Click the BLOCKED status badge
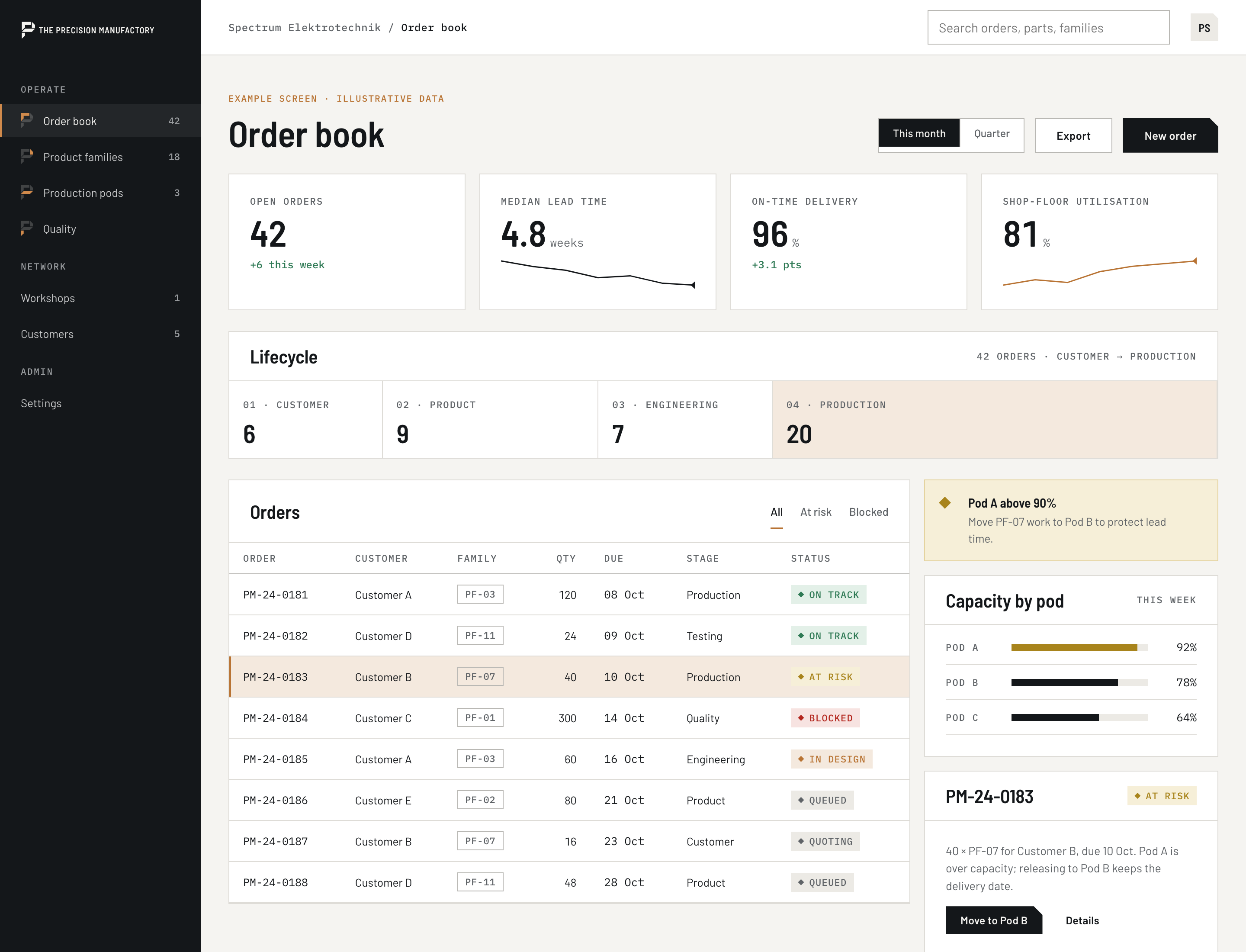1246x952 pixels. tap(825, 718)
